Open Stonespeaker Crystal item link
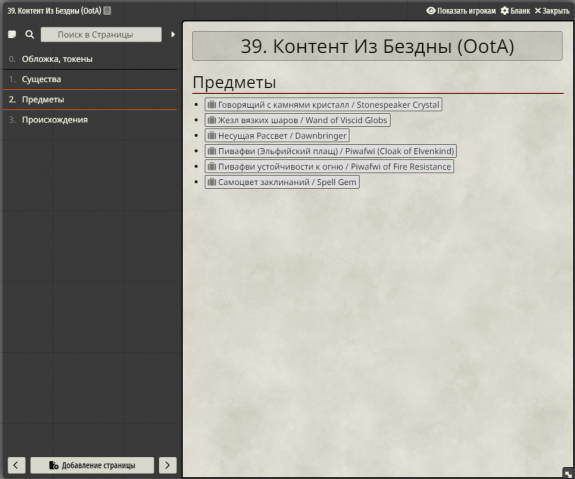 [x=323, y=105]
